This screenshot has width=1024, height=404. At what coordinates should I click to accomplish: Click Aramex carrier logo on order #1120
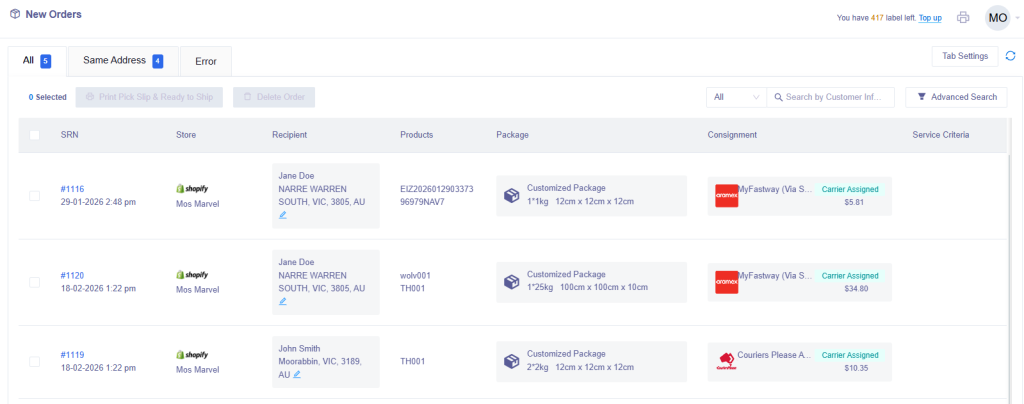tap(726, 282)
